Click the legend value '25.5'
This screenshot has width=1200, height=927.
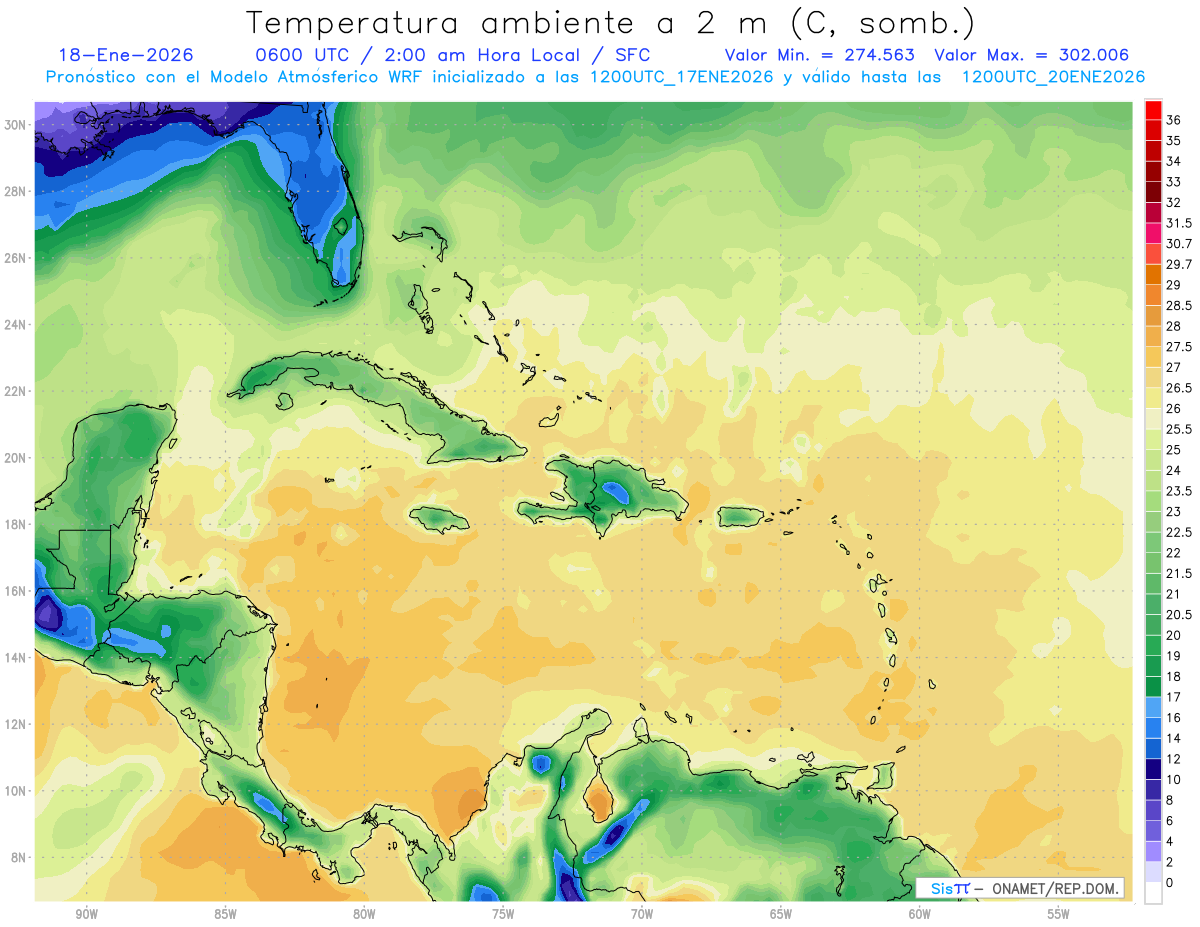pos(1179,429)
